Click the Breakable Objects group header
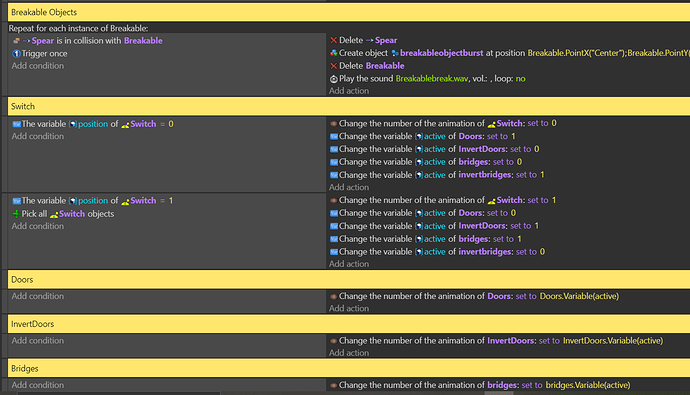 349,12
